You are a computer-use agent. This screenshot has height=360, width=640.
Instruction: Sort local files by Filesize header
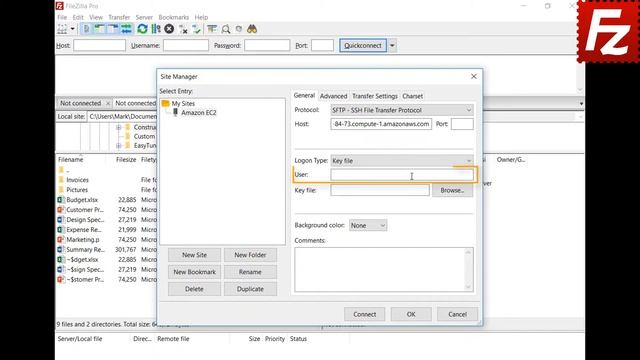[126, 160]
